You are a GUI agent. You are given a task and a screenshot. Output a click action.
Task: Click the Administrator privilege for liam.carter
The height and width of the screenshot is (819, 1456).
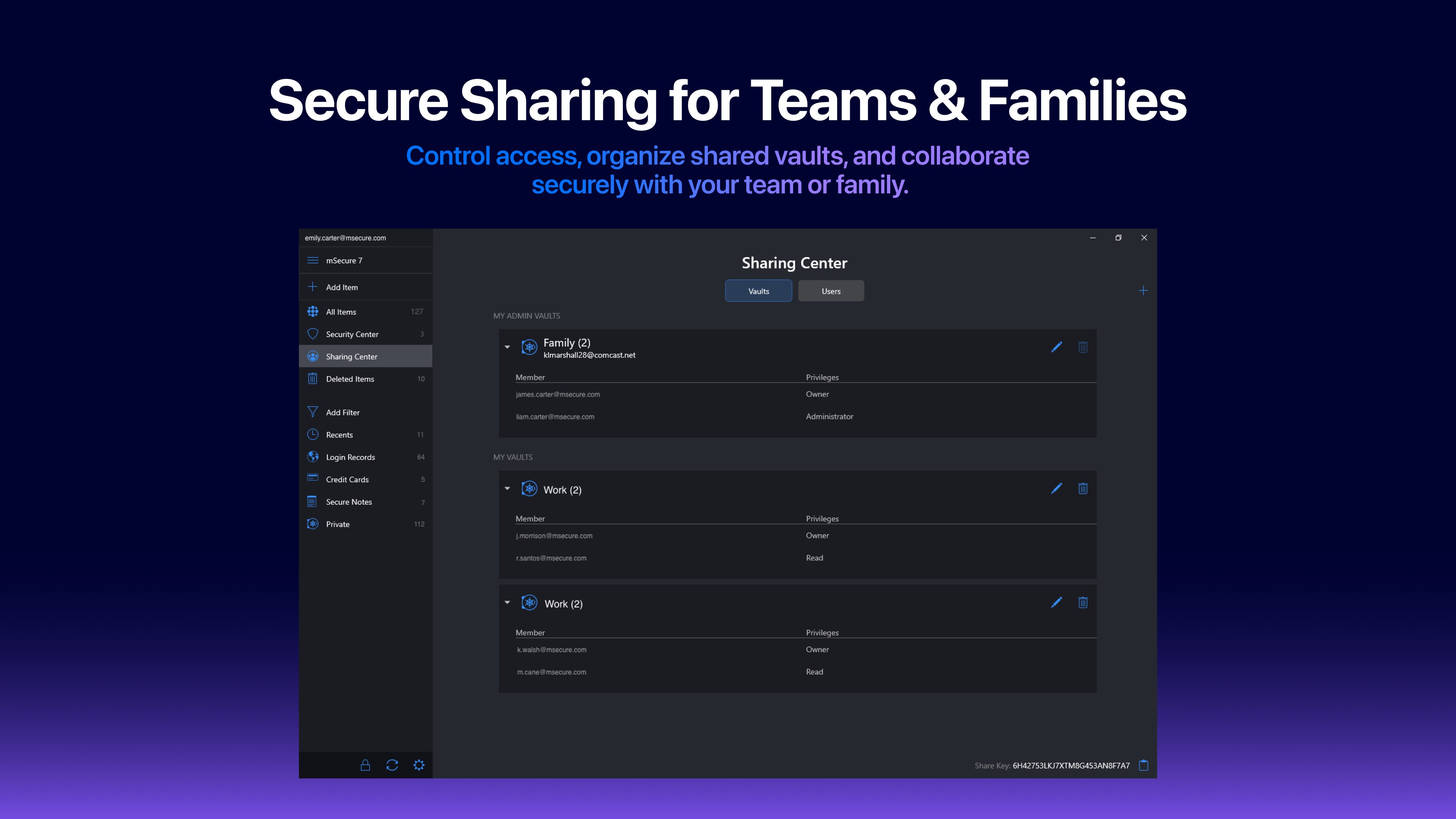coord(829,417)
